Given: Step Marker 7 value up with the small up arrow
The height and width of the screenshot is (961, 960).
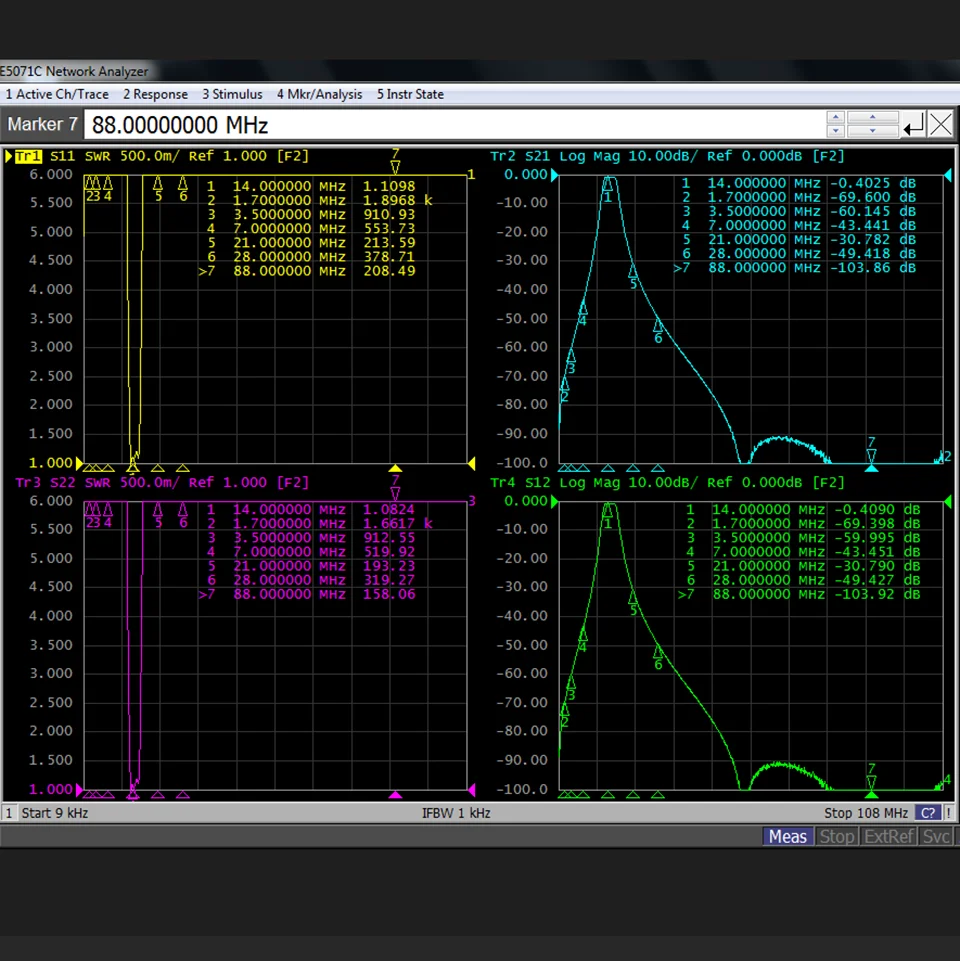Looking at the screenshot, I should point(835,118).
